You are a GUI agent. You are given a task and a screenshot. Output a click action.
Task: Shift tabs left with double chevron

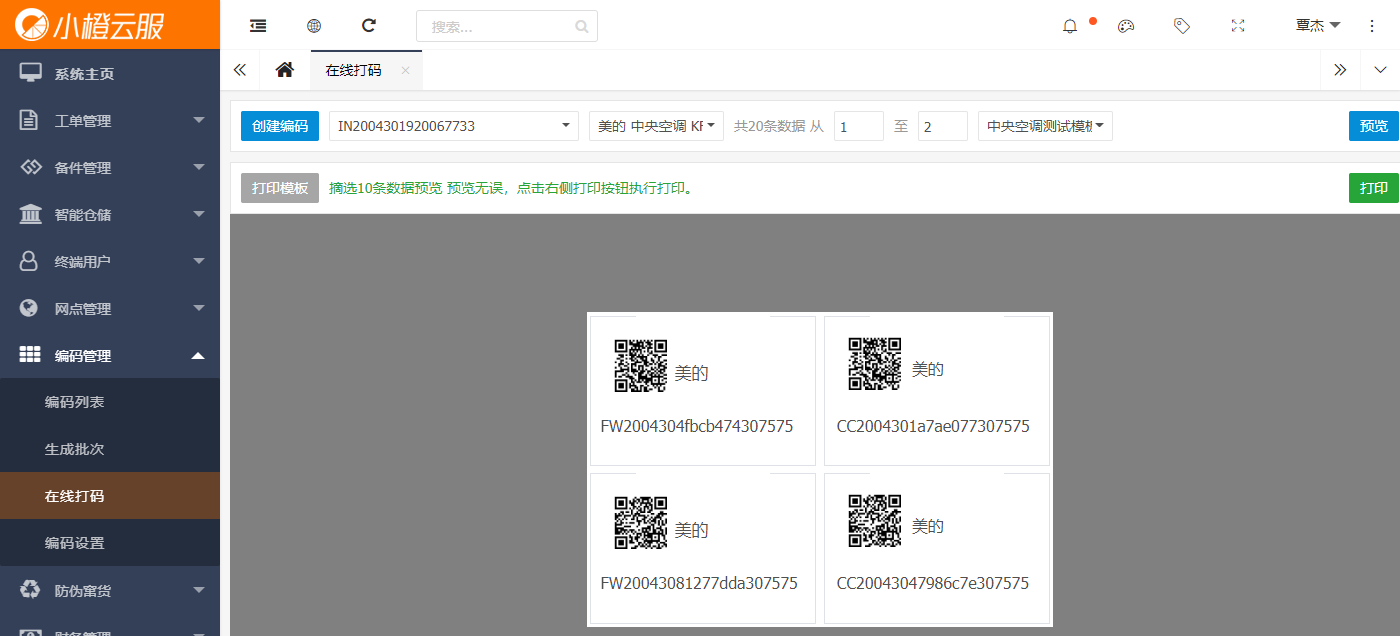pyautogui.click(x=239, y=70)
